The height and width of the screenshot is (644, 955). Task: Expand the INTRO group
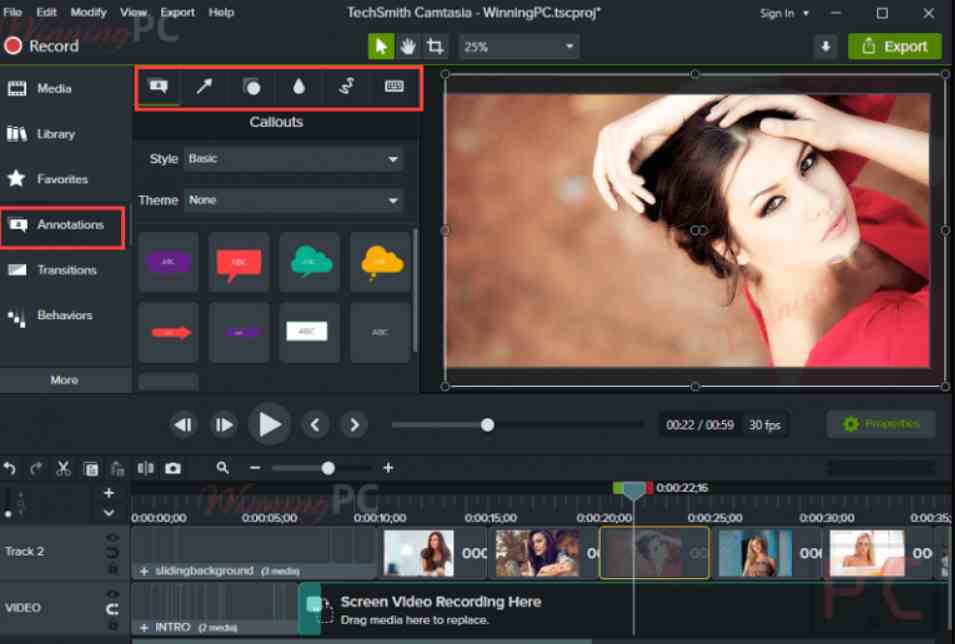coord(144,628)
